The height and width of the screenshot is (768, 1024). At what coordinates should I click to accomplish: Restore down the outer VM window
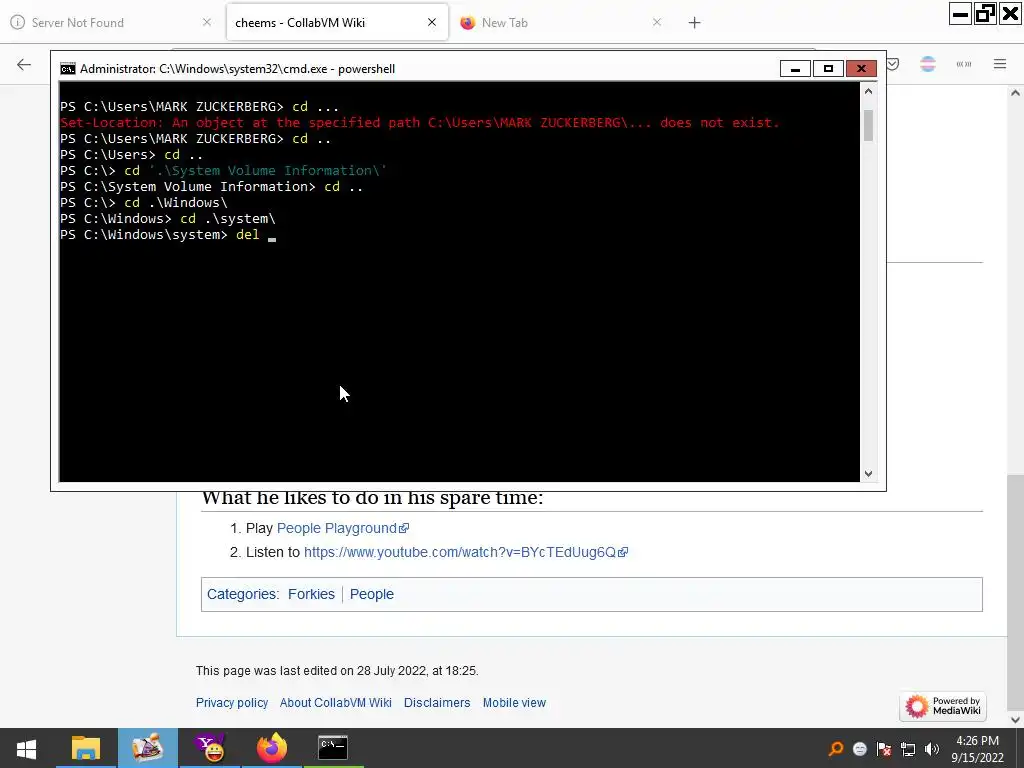point(985,14)
